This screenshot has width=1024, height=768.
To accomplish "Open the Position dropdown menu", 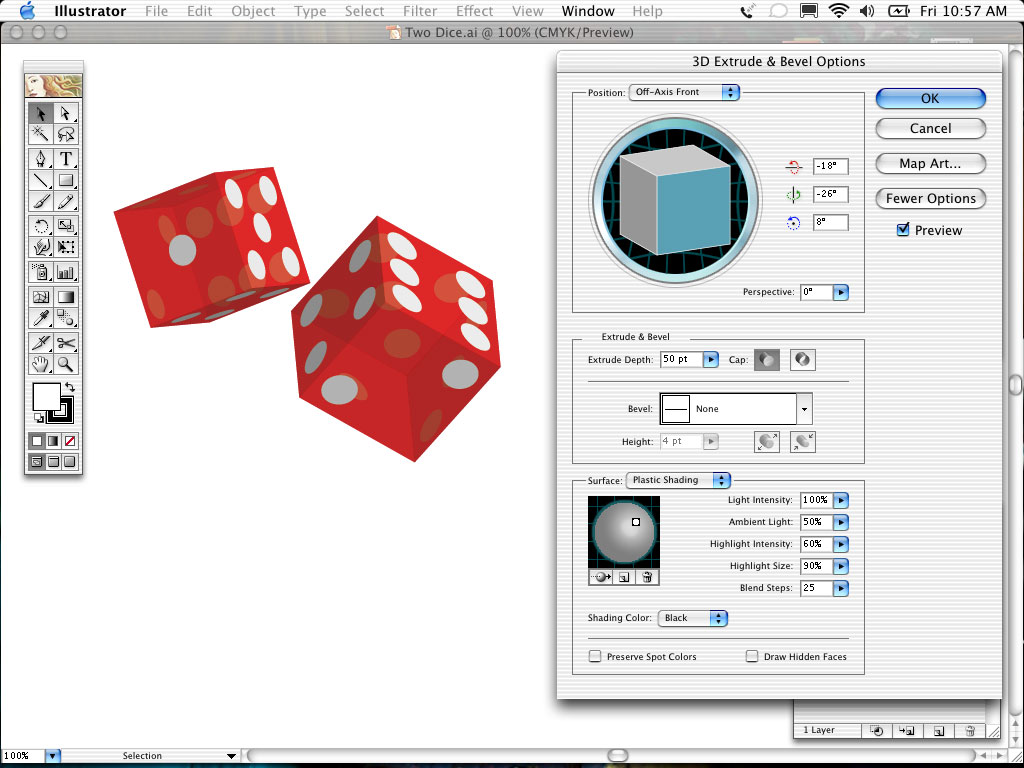I will (684, 92).
